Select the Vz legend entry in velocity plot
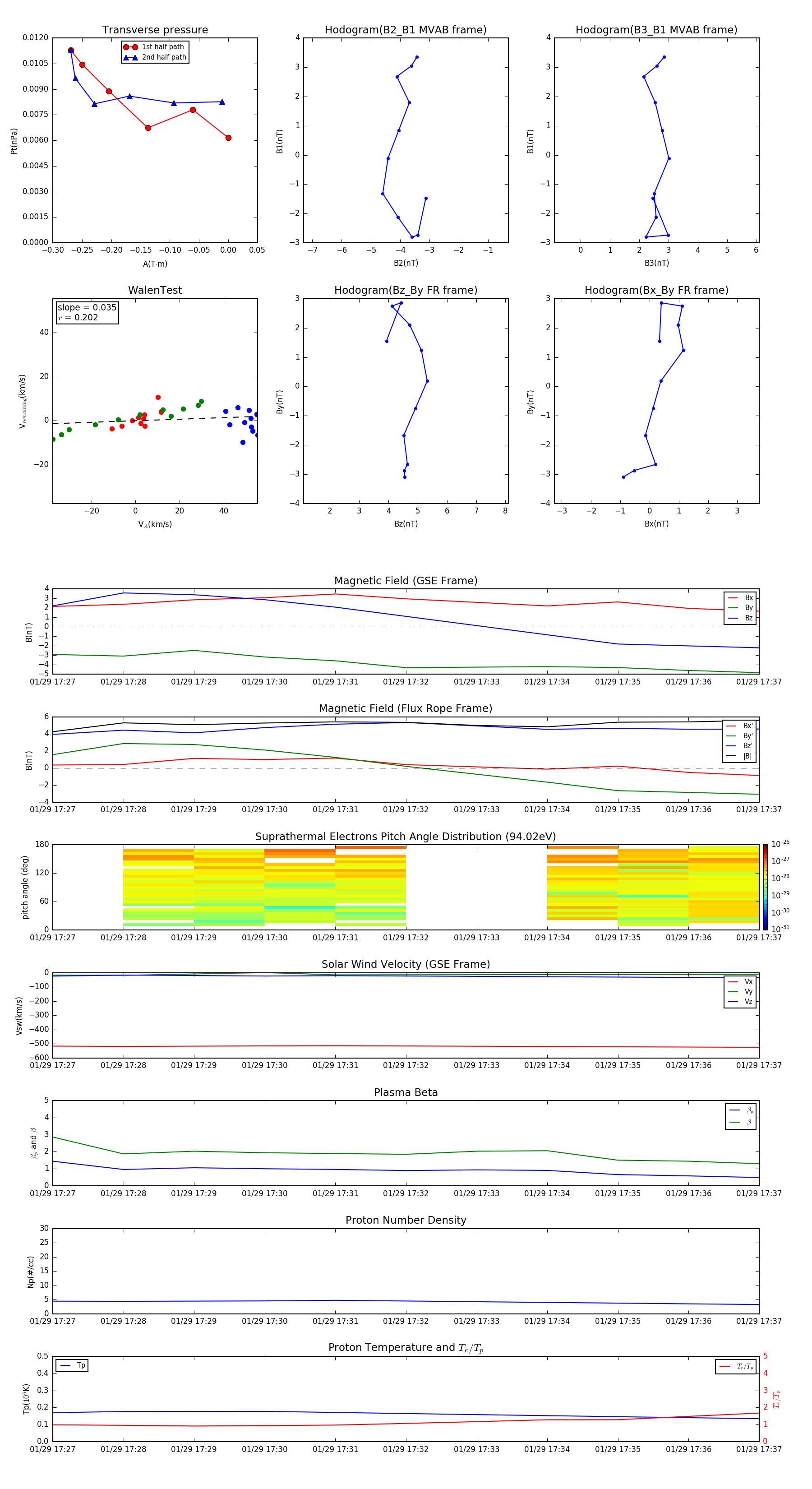Screen dimensions: 812x1489 click(740, 1002)
